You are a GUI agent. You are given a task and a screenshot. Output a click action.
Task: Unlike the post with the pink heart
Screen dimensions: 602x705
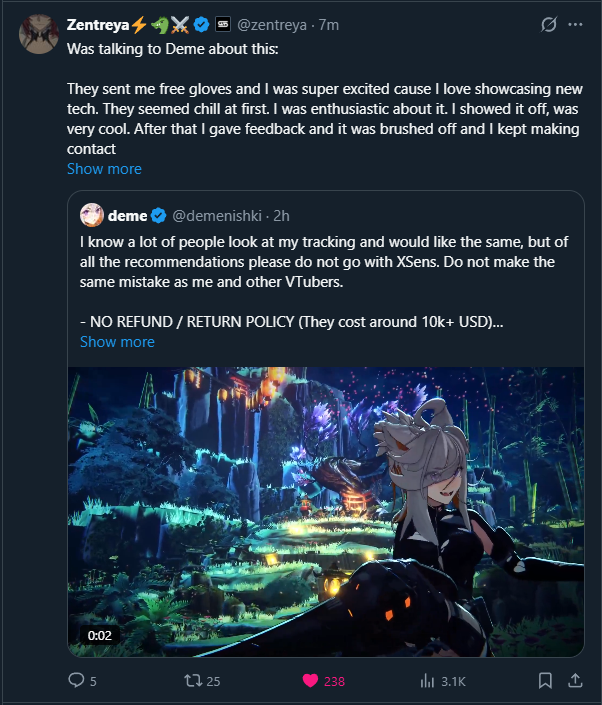(x=311, y=681)
